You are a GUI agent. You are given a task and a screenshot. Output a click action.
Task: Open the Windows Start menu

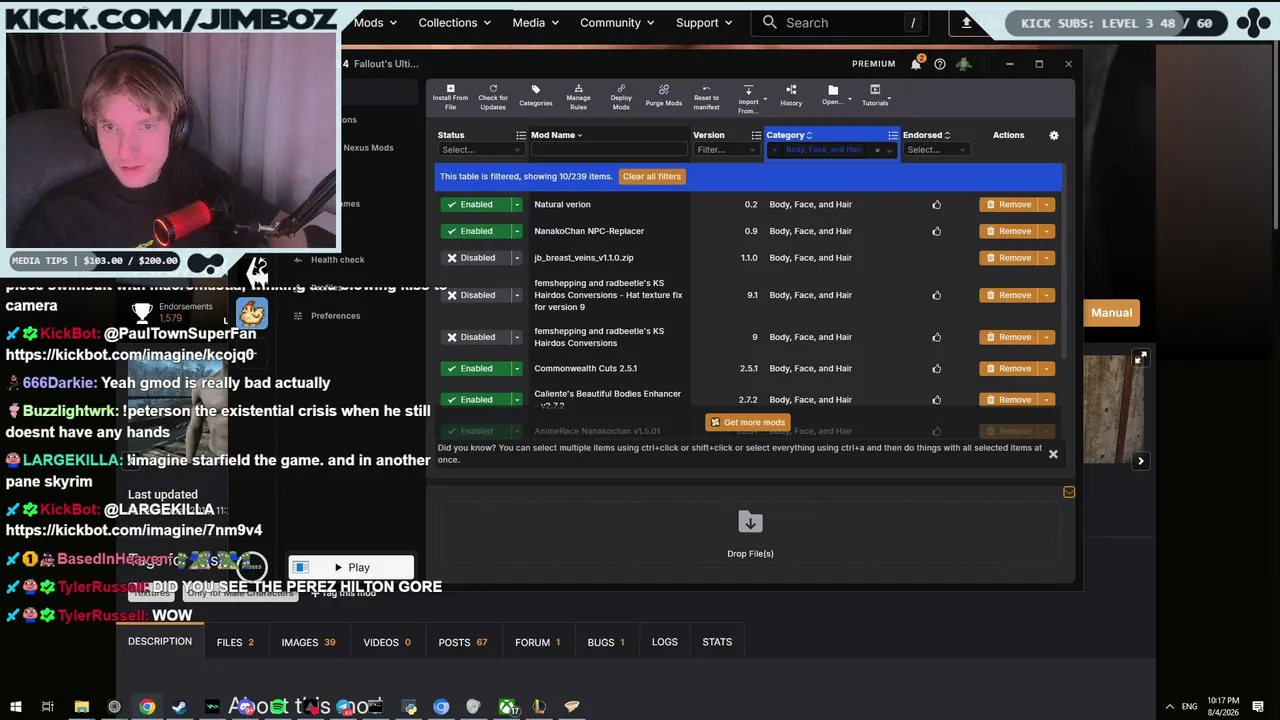(15, 707)
